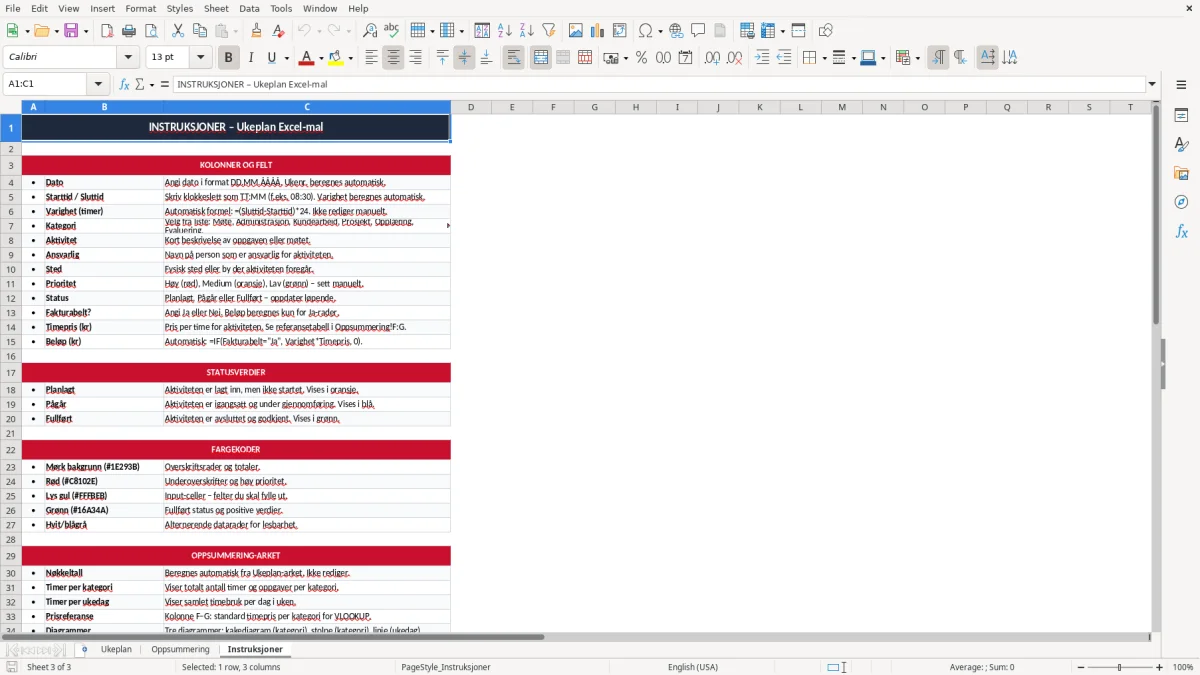The image size is (1200, 675).
Task: Click the zoom slider handle
Action: [x=1119, y=667]
